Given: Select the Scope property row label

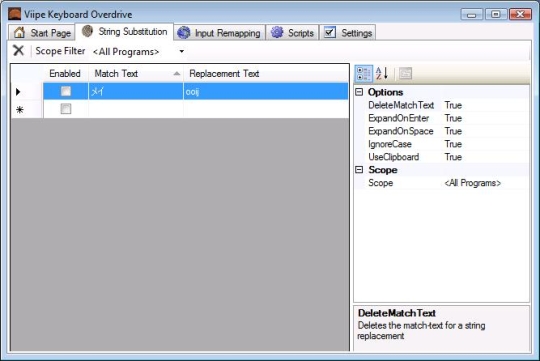Looking at the screenshot, I should [x=381, y=183].
